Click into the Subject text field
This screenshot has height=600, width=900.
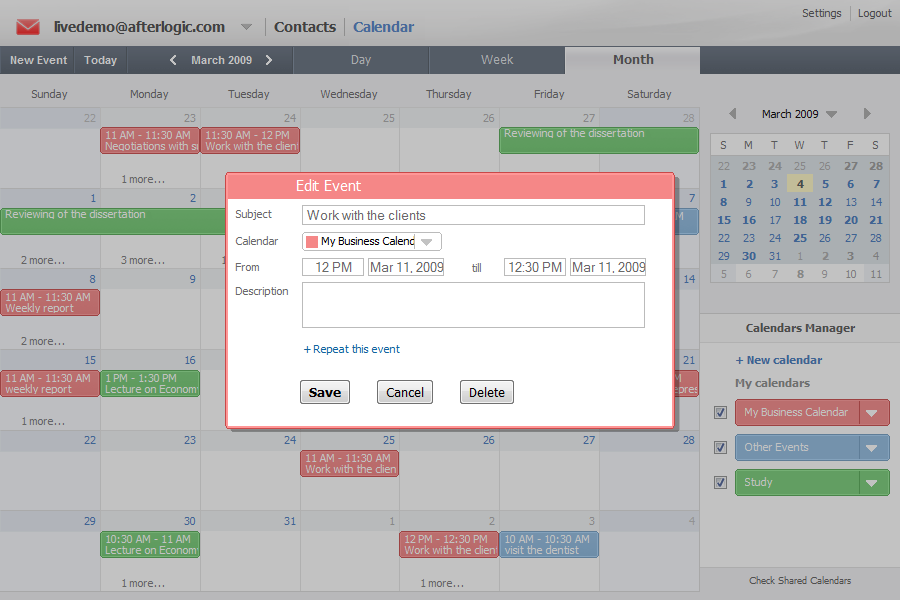pyautogui.click(x=473, y=215)
